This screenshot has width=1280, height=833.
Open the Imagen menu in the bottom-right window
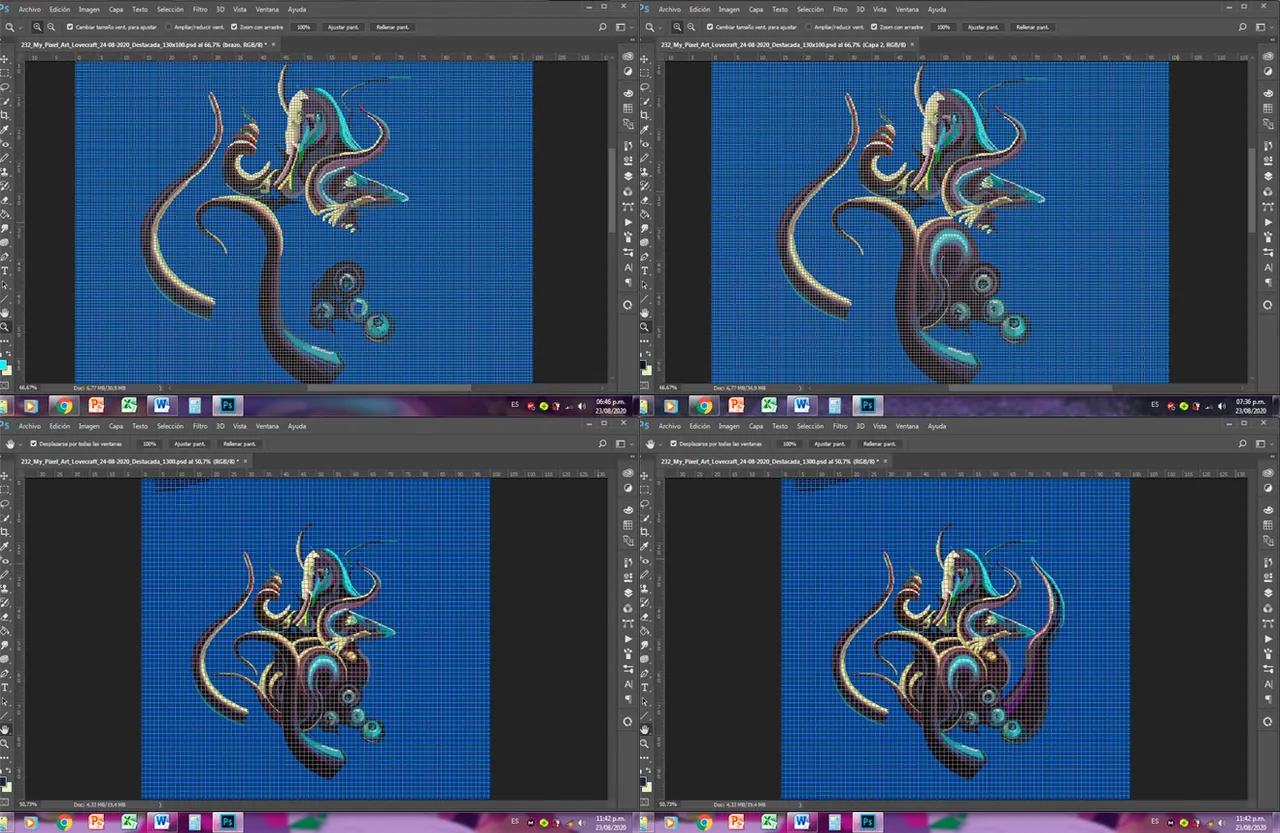[729, 426]
